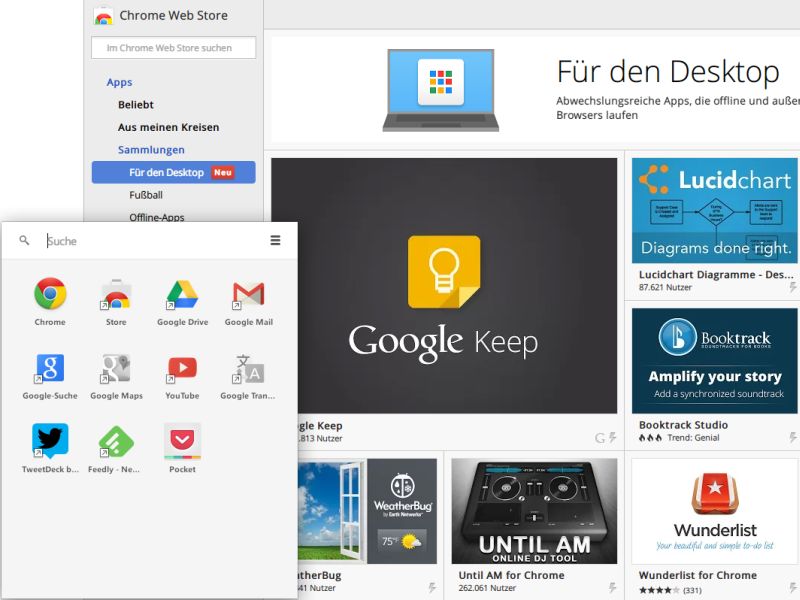Open the Offline-Apps collection

pyautogui.click(x=157, y=217)
